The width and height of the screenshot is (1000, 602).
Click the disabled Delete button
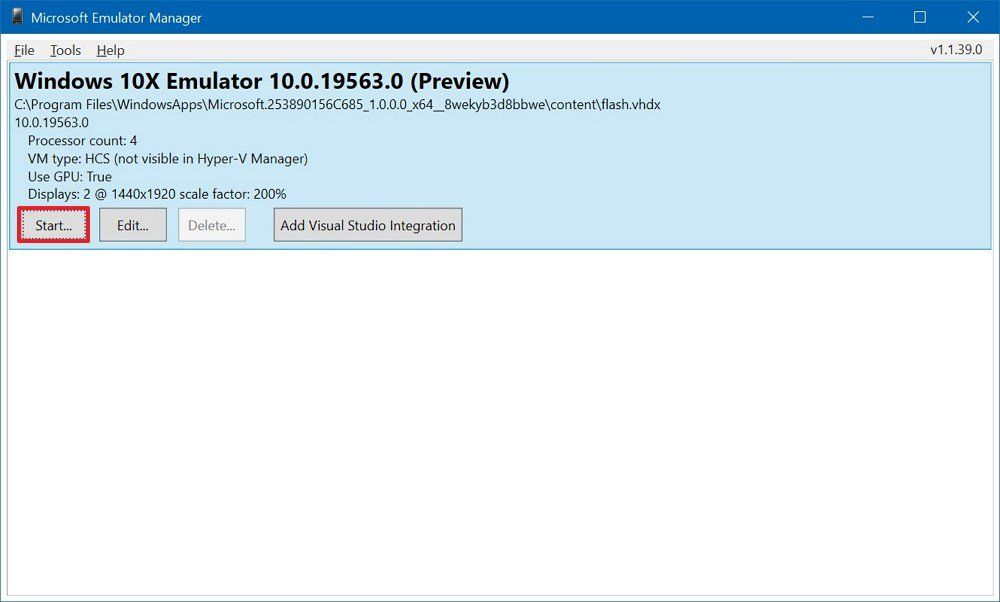click(211, 225)
